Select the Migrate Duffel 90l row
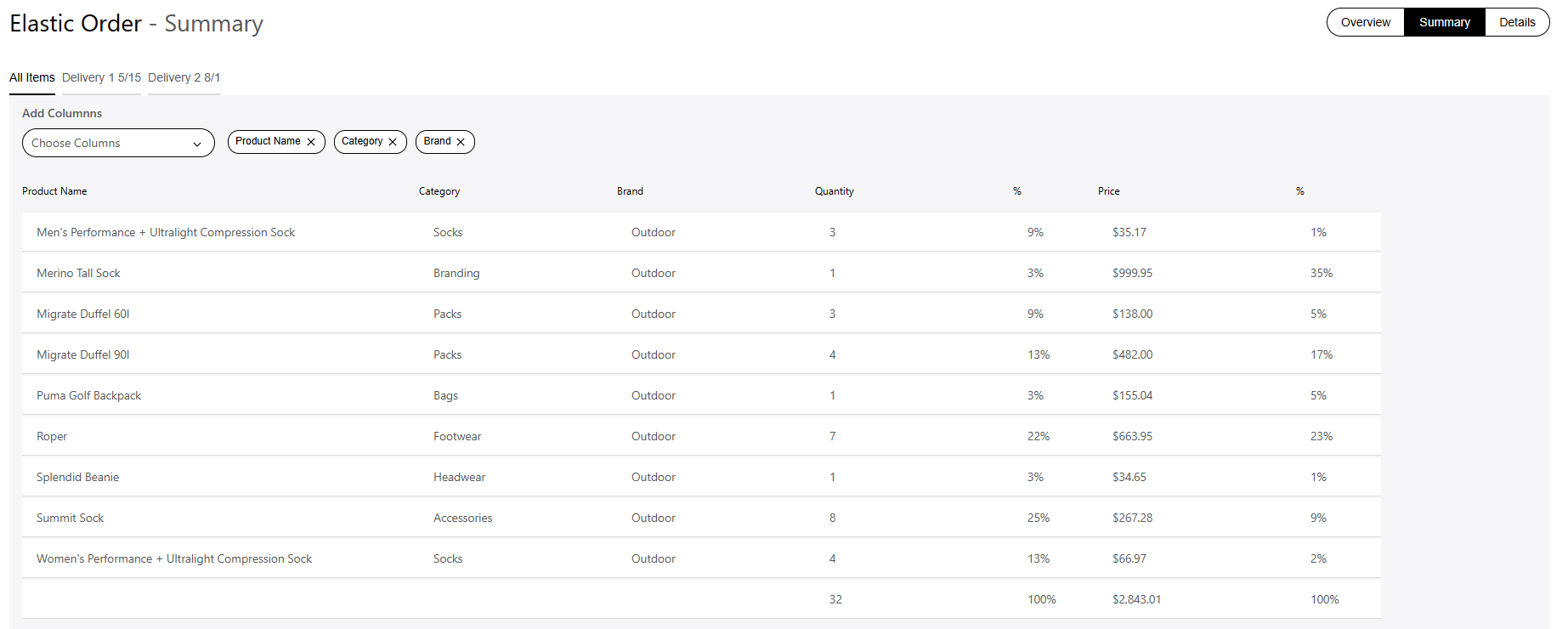The image size is (1568, 629). 83,354
